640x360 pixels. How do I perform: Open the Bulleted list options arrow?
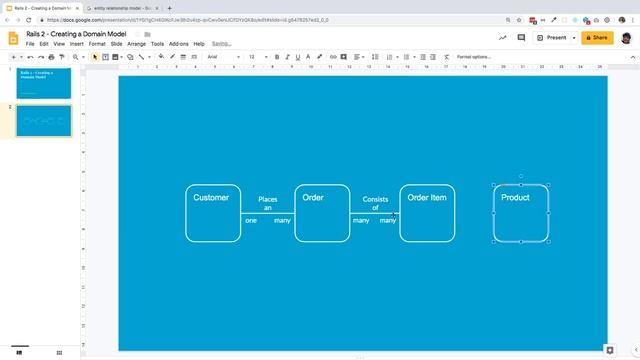coord(414,57)
